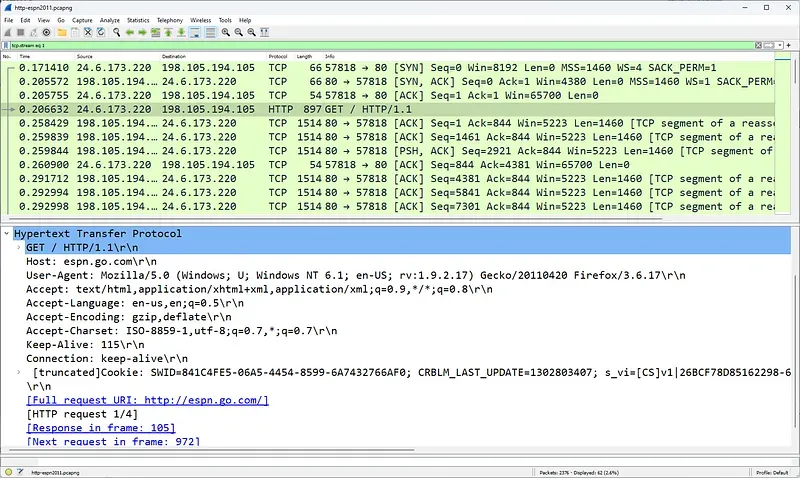Open the Edit menu
800x478 pixels.
(x=26, y=20)
